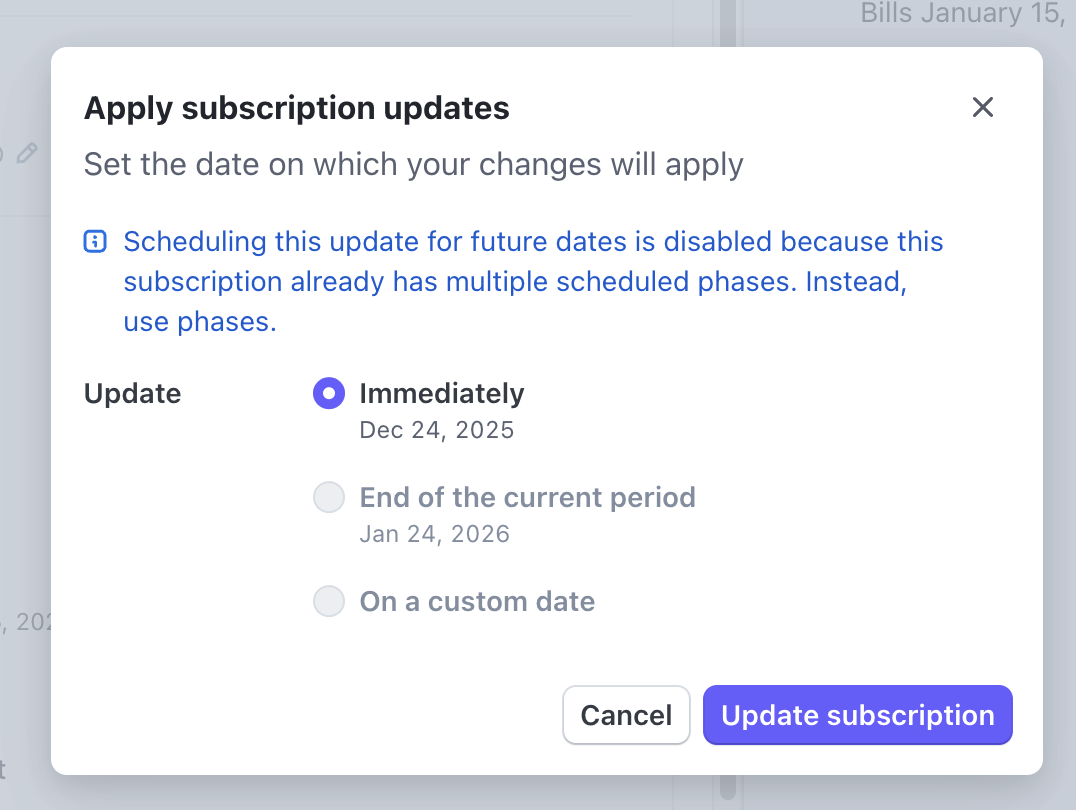Select the Immediately radio button
The height and width of the screenshot is (810, 1076).
[x=329, y=393]
